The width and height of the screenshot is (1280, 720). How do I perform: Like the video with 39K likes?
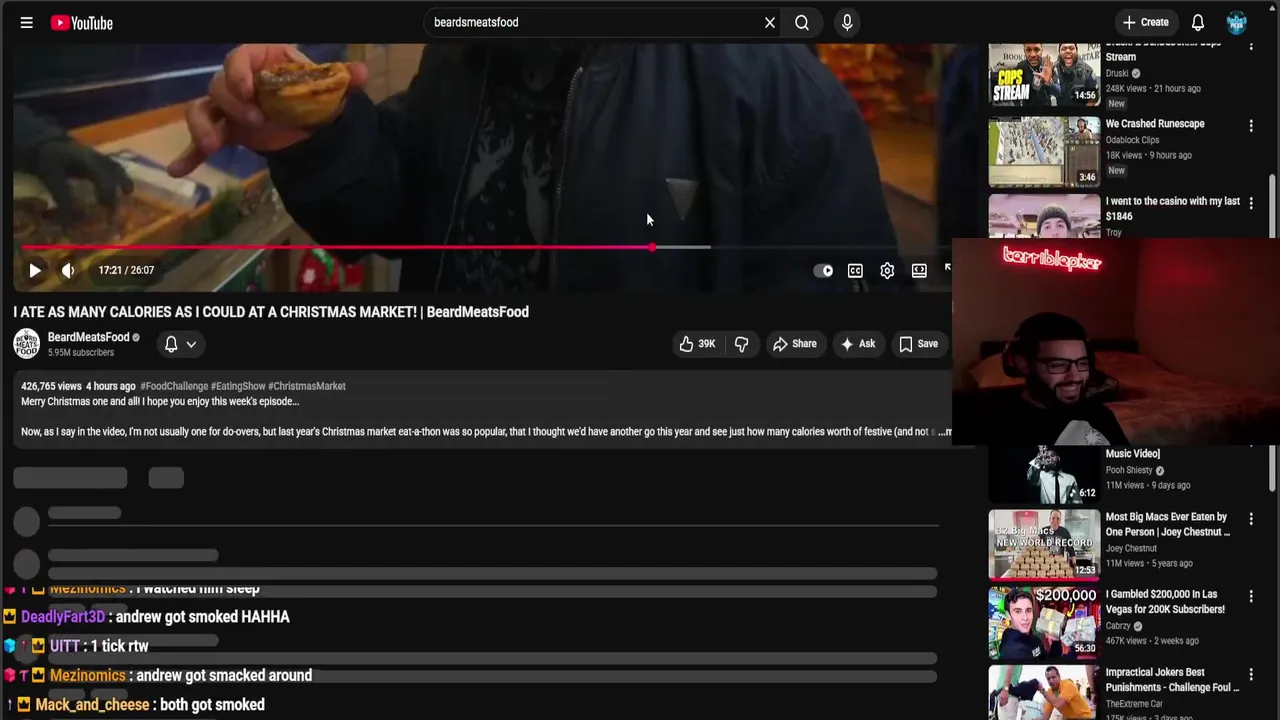point(697,344)
